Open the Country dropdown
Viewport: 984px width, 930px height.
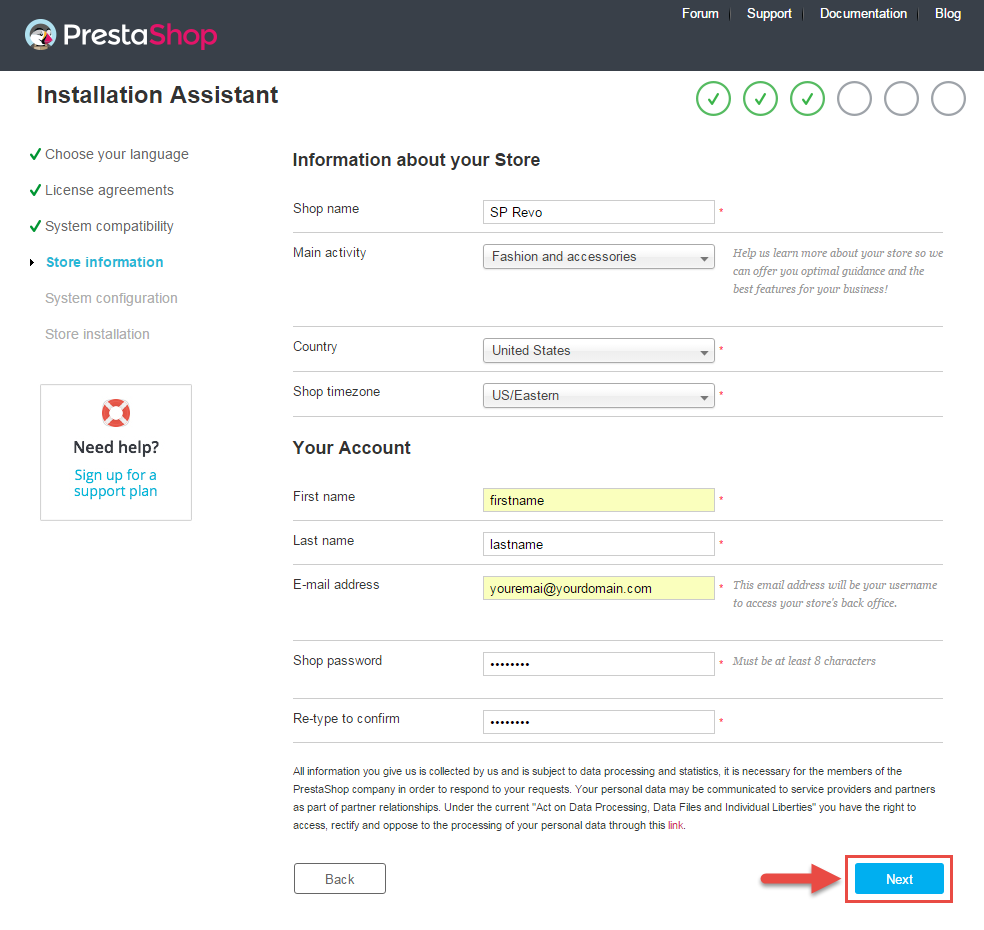[599, 351]
